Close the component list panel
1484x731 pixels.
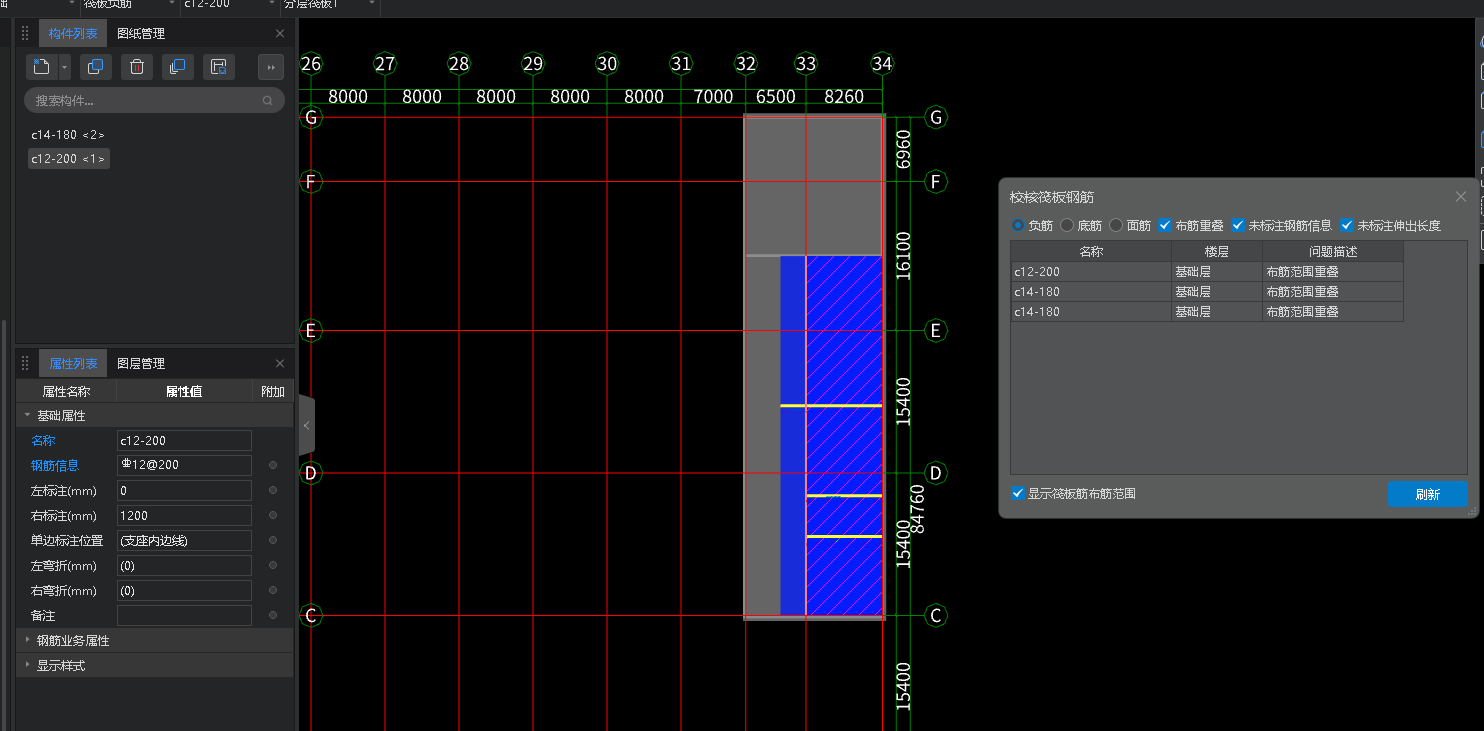[280, 33]
